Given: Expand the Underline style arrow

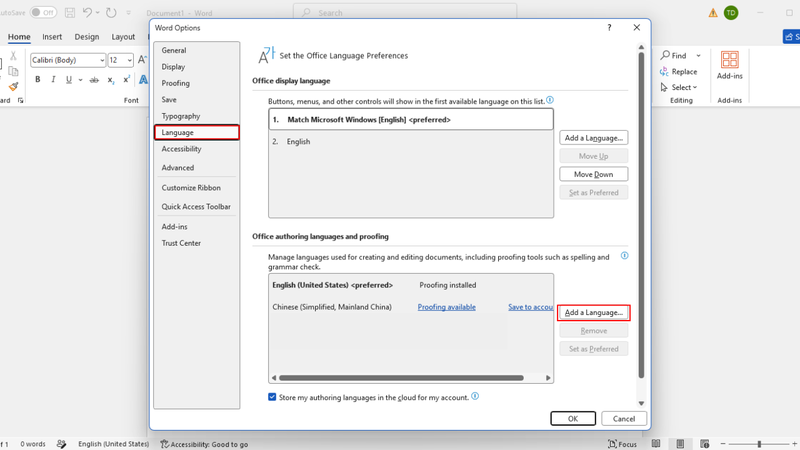Looking at the screenshot, I should 80,80.
